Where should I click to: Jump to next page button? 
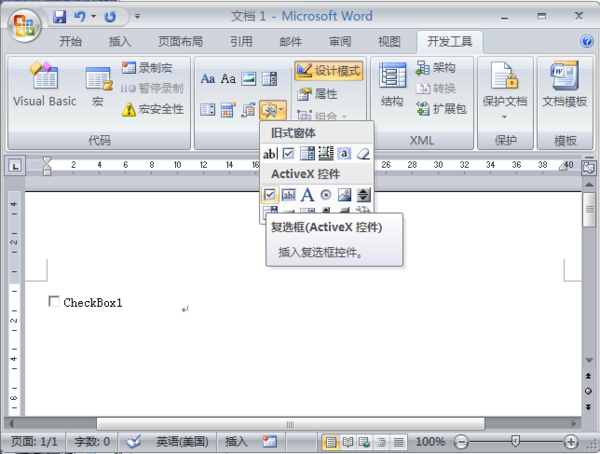[x=589, y=407]
